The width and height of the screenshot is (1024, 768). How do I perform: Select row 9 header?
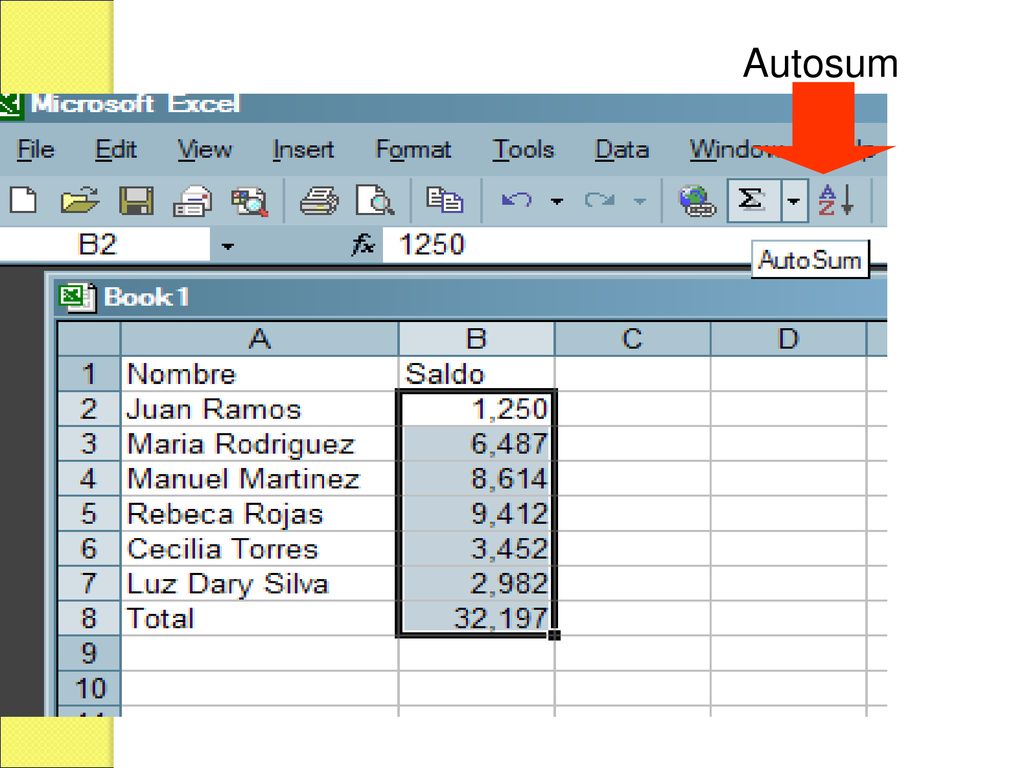[89, 653]
